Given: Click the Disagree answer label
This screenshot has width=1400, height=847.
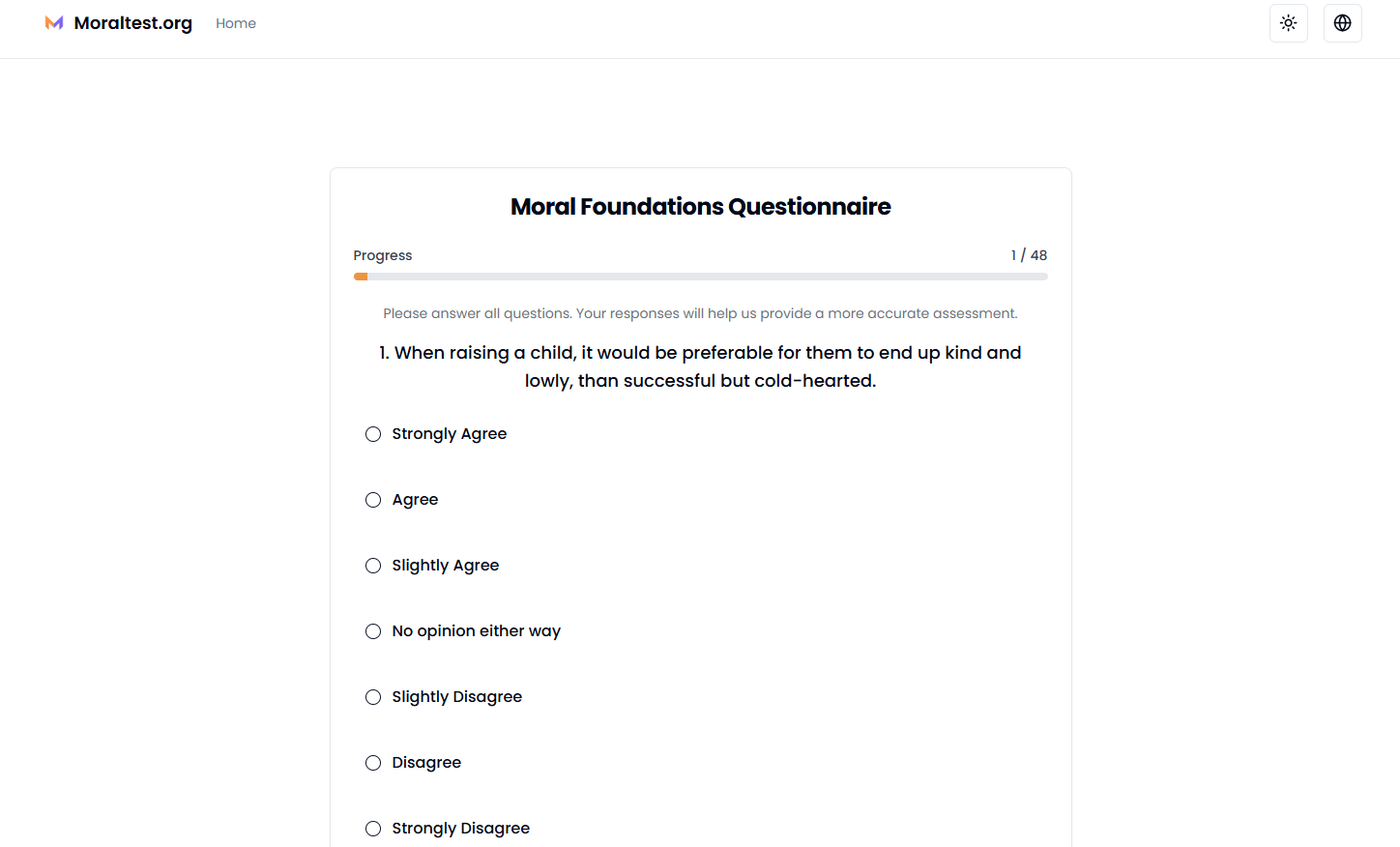Looking at the screenshot, I should point(426,763).
